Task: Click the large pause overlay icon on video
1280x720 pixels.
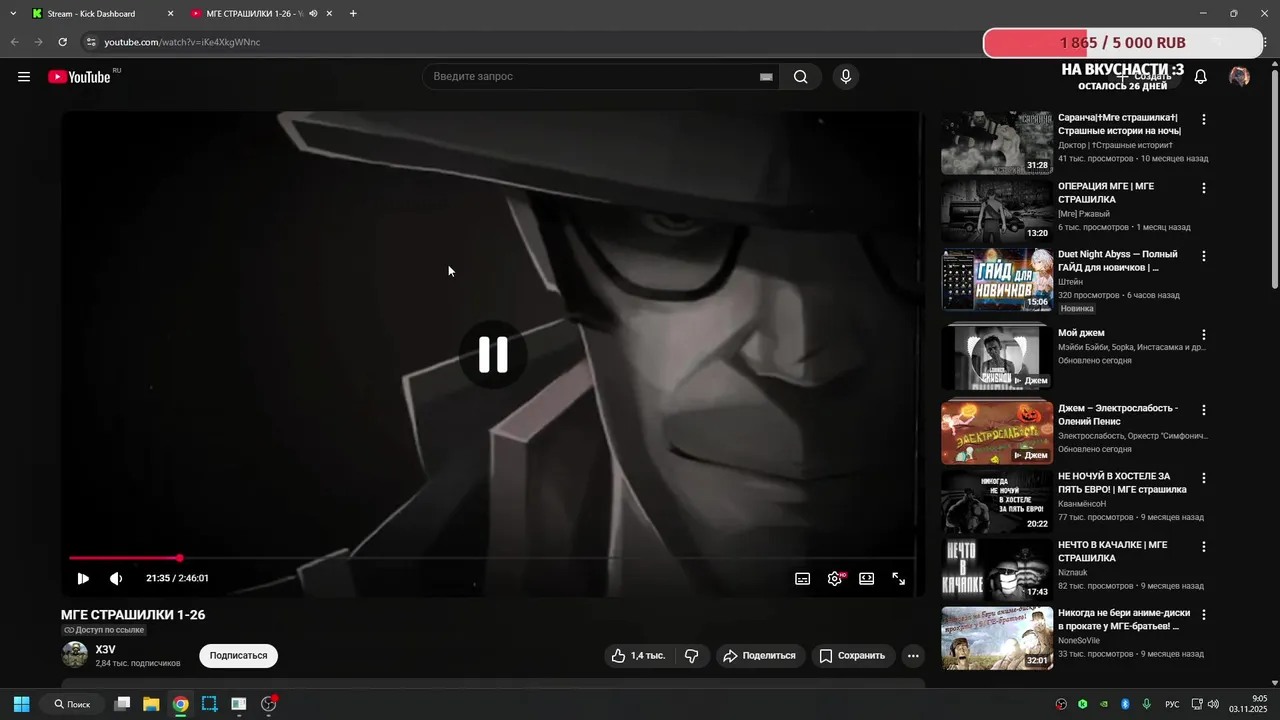Action: (493, 354)
